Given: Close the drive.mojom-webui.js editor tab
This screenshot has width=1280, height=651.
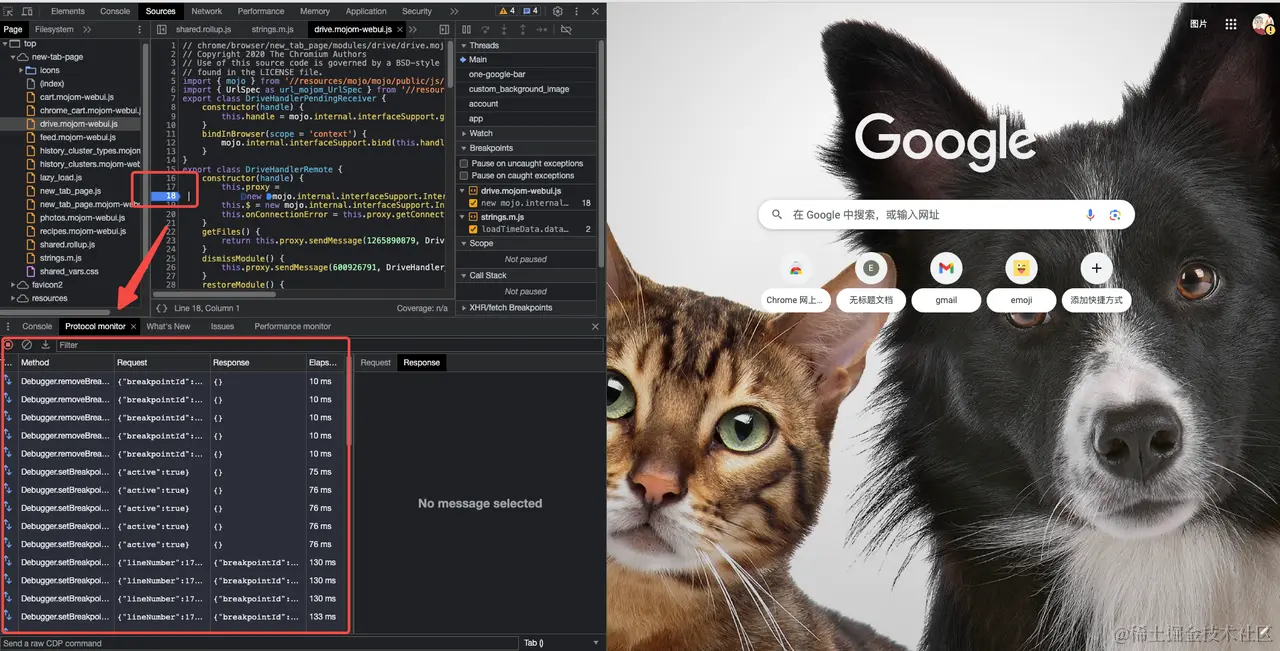Looking at the screenshot, I should coord(399,30).
